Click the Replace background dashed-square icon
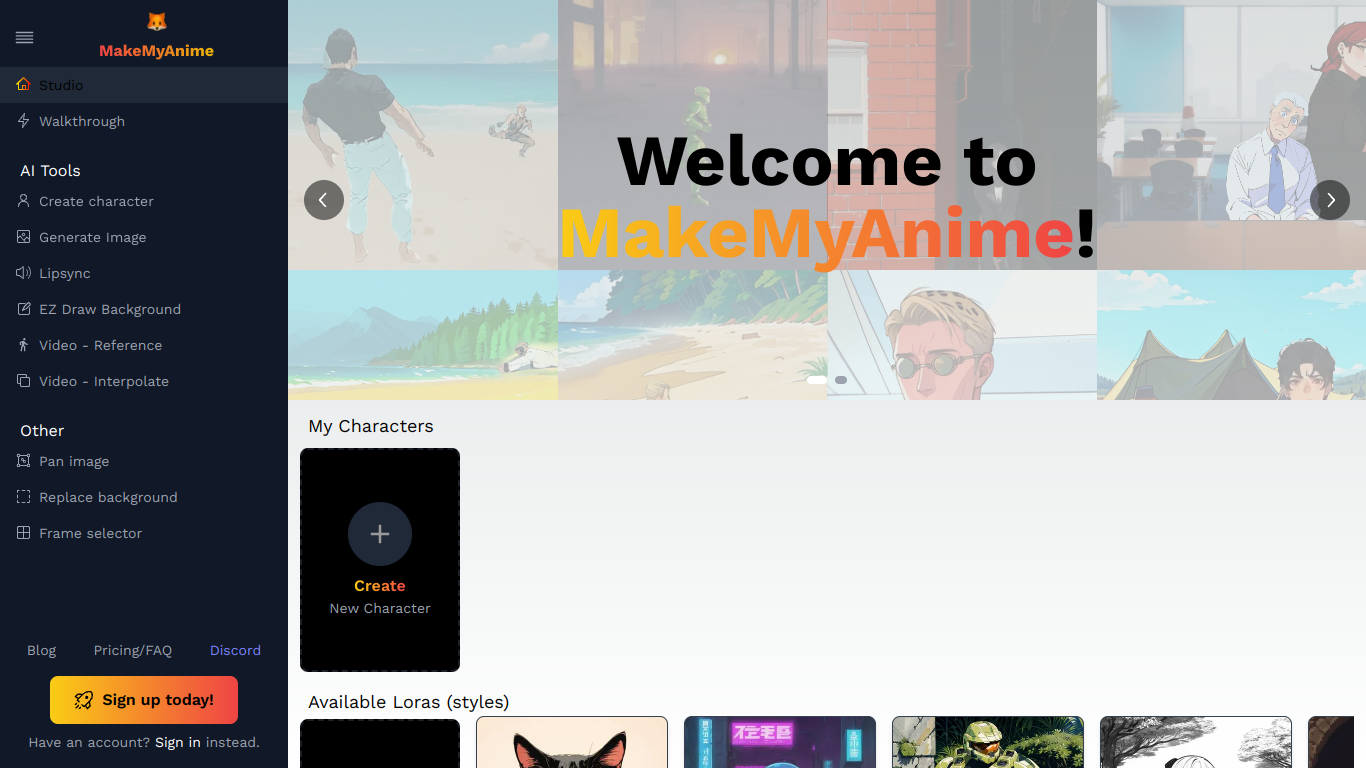Image resolution: width=1366 pixels, height=768 pixels. tap(24, 497)
